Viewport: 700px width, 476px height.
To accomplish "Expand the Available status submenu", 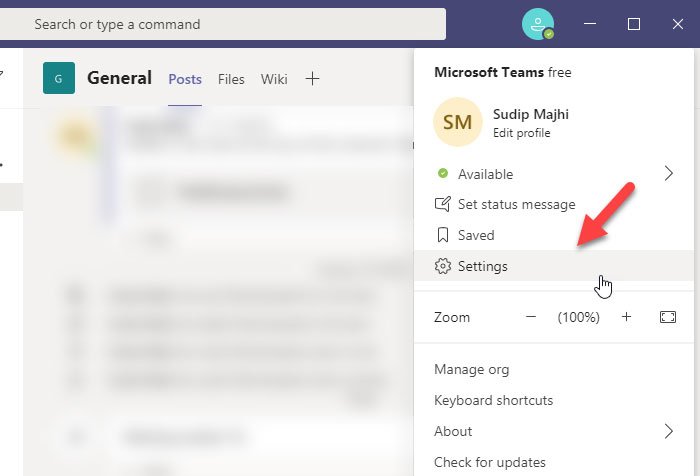I will tap(668, 174).
